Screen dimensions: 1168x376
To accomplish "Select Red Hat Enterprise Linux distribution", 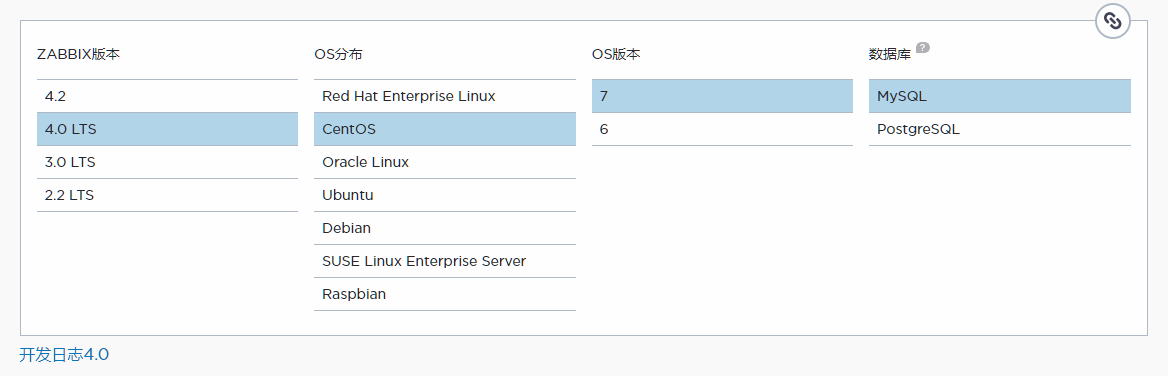I will coord(445,96).
